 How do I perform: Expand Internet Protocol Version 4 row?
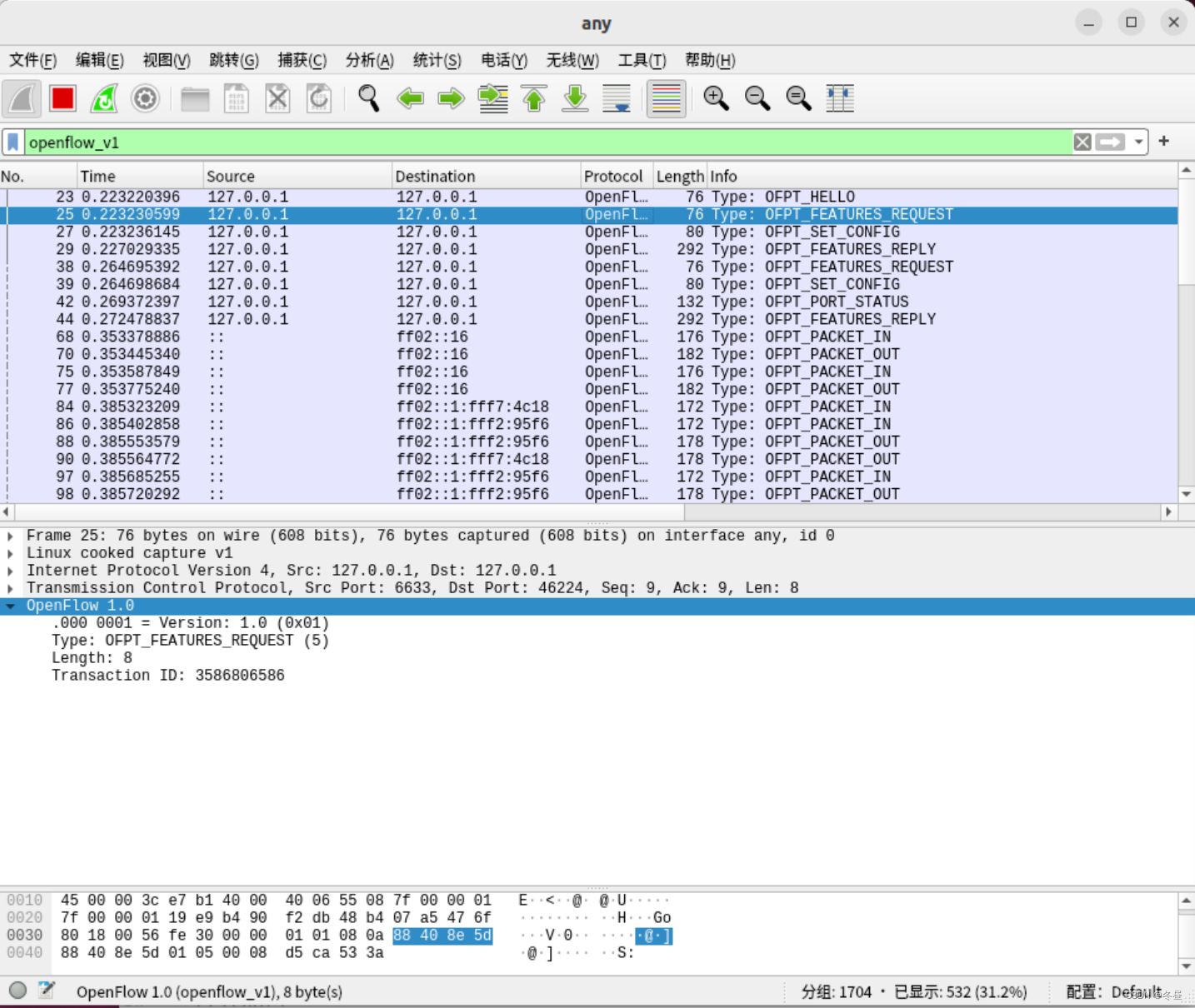(x=10, y=571)
